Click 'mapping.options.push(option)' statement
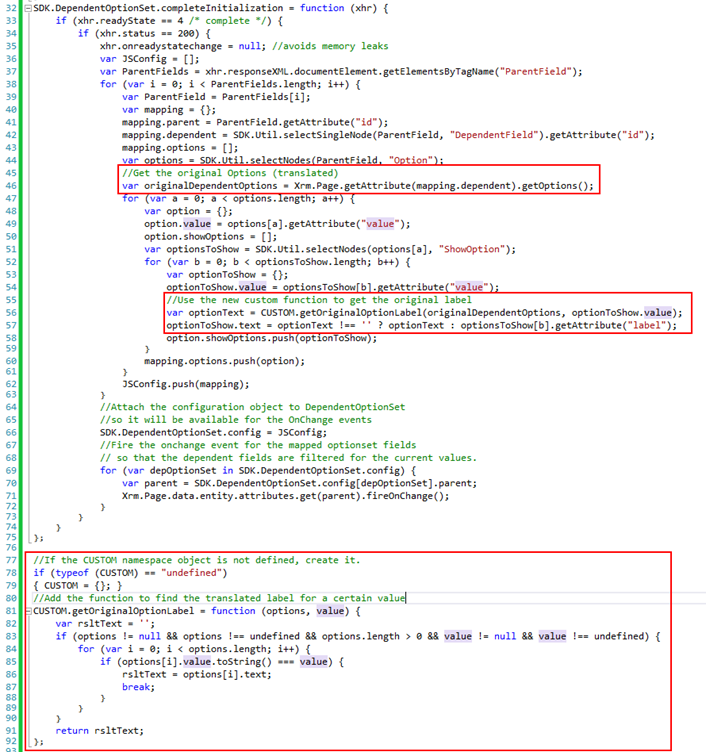The image size is (706, 752). click(x=224, y=361)
